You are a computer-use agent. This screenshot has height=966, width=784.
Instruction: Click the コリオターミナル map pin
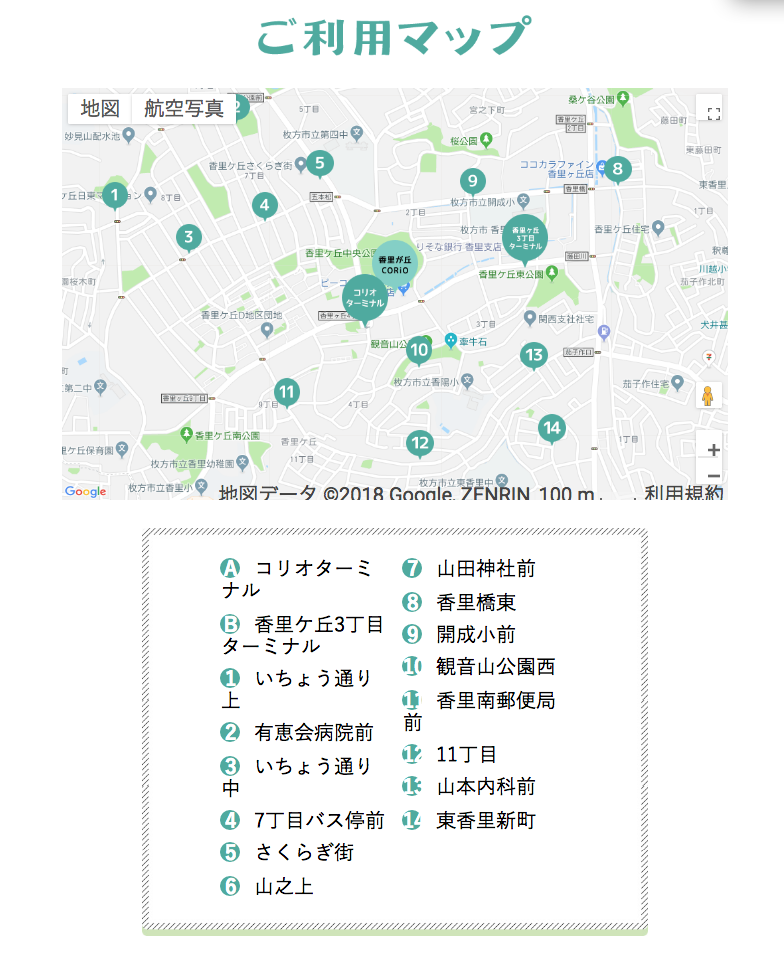click(x=363, y=298)
